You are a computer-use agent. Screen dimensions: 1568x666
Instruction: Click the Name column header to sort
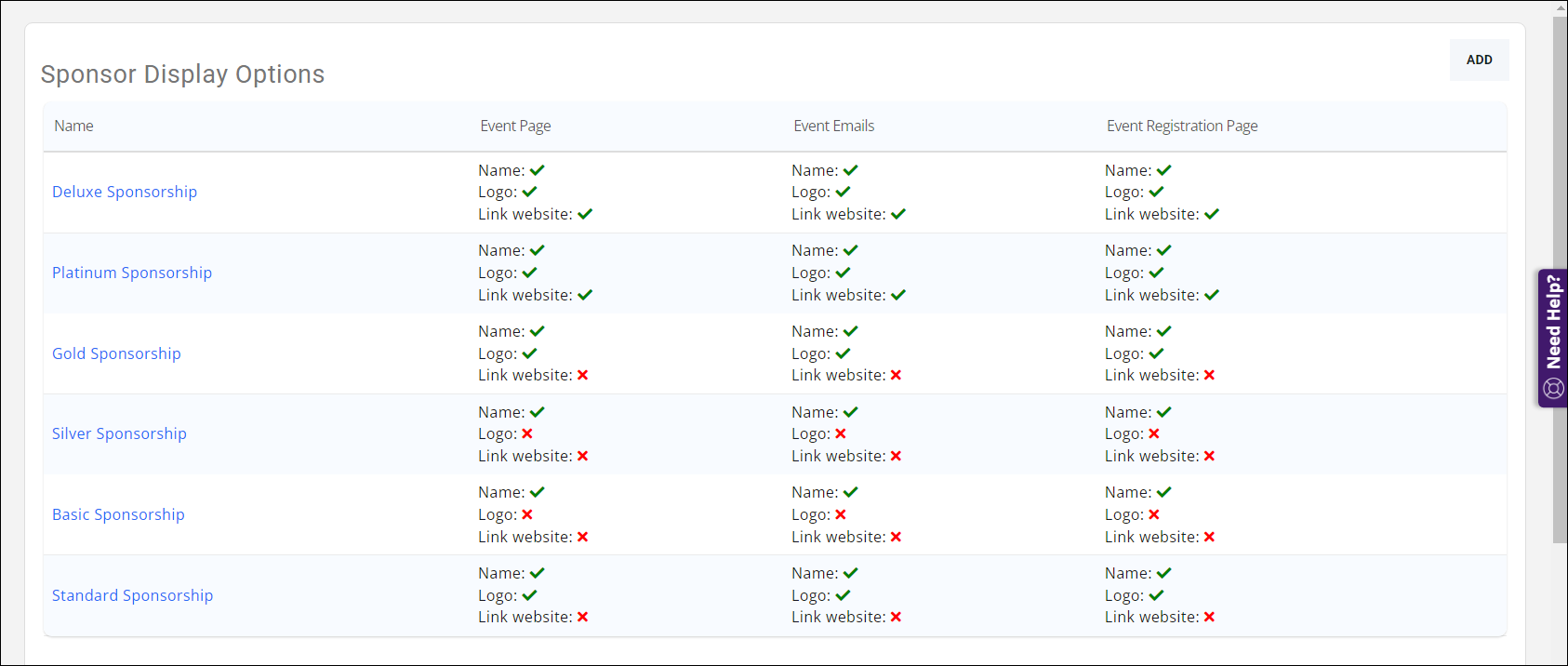click(73, 126)
